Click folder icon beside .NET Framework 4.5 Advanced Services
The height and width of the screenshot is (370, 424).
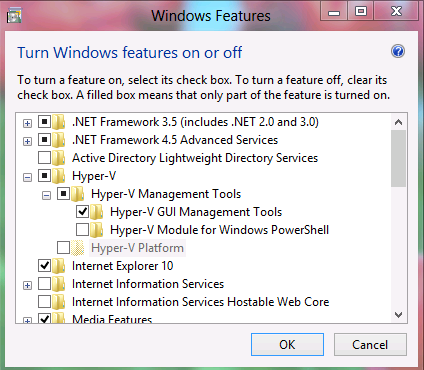tap(59, 140)
